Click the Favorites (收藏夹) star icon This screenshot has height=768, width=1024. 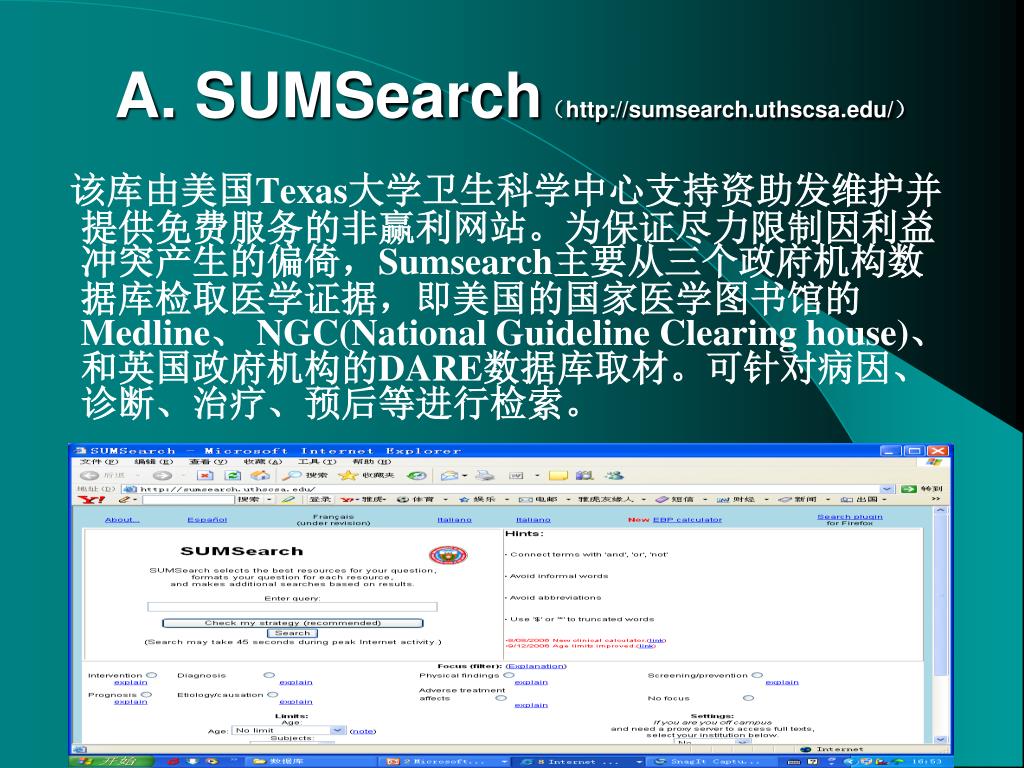coord(347,475)
